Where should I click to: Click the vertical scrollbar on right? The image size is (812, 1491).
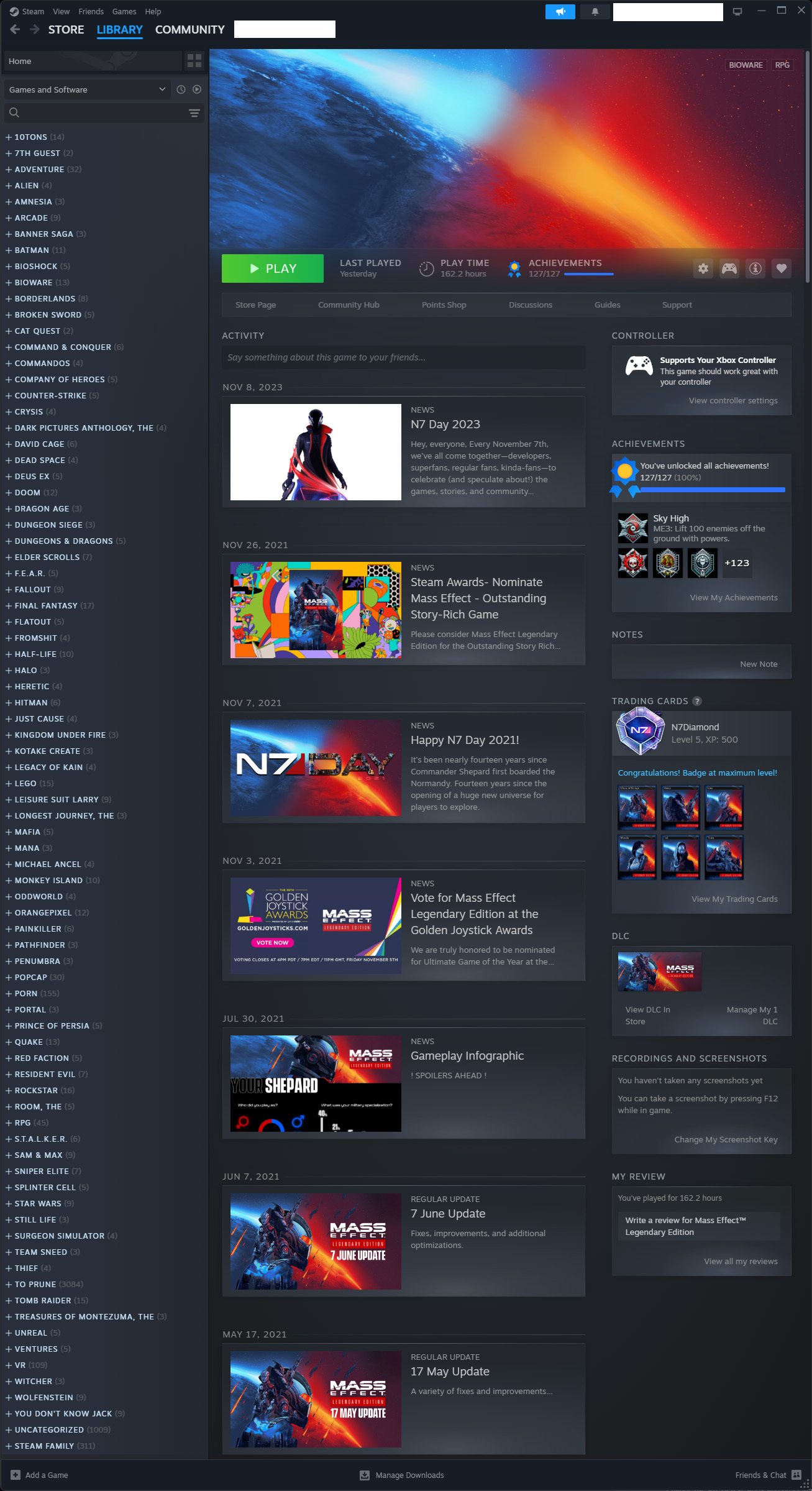(807, 168)
